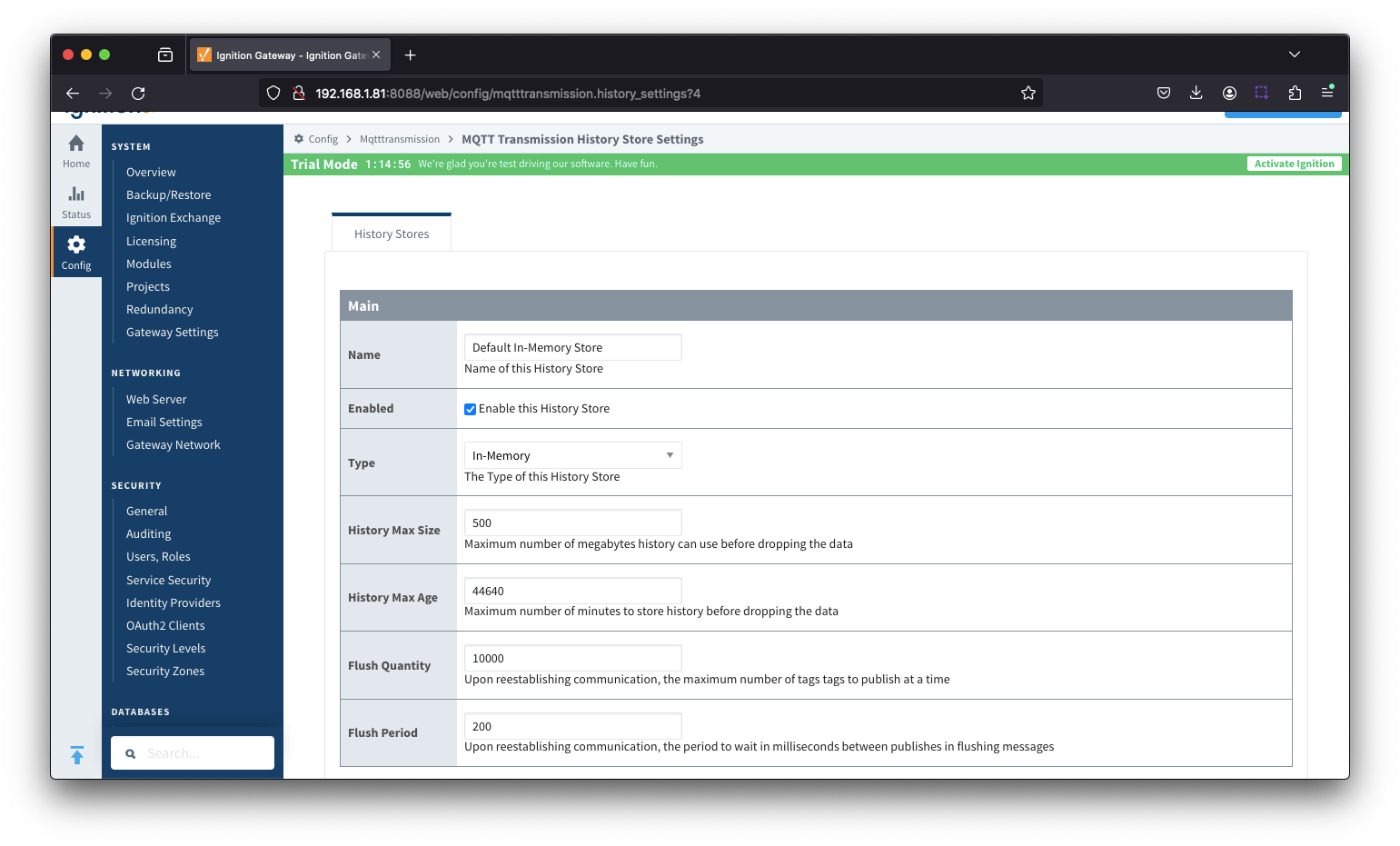1400x846 pixels.
Task: Click the browser address bar URL
Action: pos(508,94)
